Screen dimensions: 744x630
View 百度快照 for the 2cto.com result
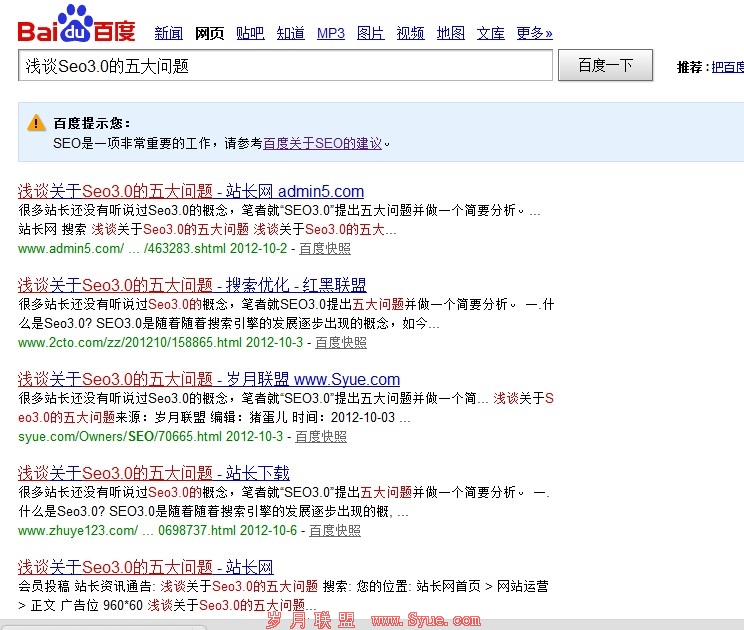pyautogui.click(x=341, y=343)
